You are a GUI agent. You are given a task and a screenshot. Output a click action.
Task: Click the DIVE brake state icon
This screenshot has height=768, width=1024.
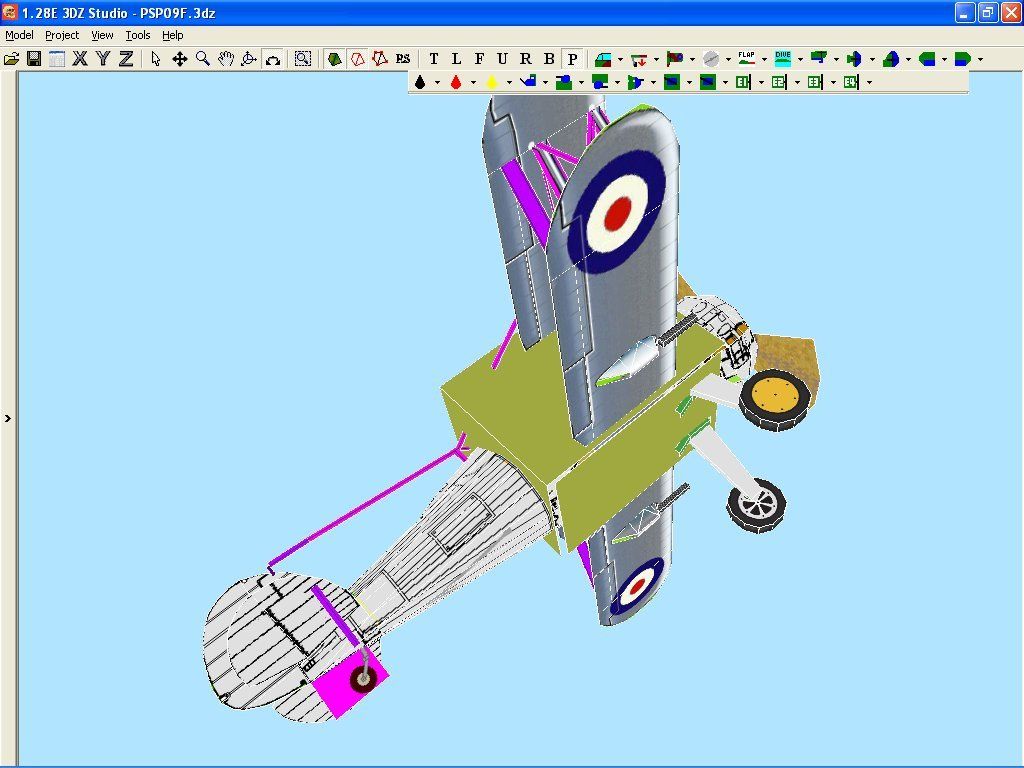click(x=783, y=59)
